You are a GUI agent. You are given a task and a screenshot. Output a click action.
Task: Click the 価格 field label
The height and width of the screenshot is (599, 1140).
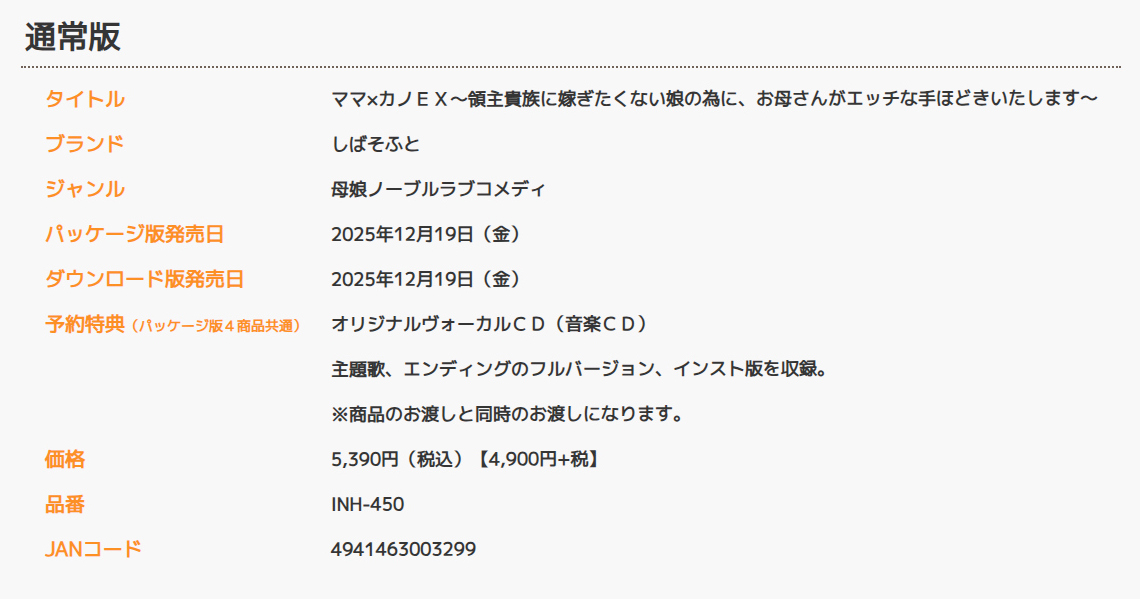(65, 459)
